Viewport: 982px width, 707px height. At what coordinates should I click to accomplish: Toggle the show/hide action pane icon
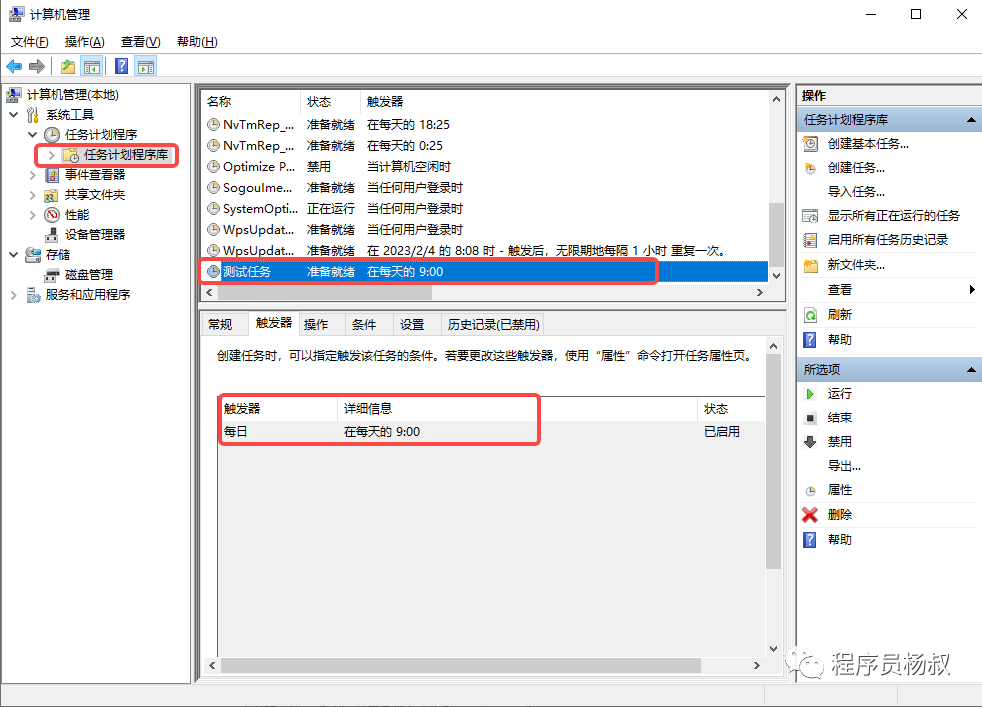pyautogui.click(x=146, y=66)
